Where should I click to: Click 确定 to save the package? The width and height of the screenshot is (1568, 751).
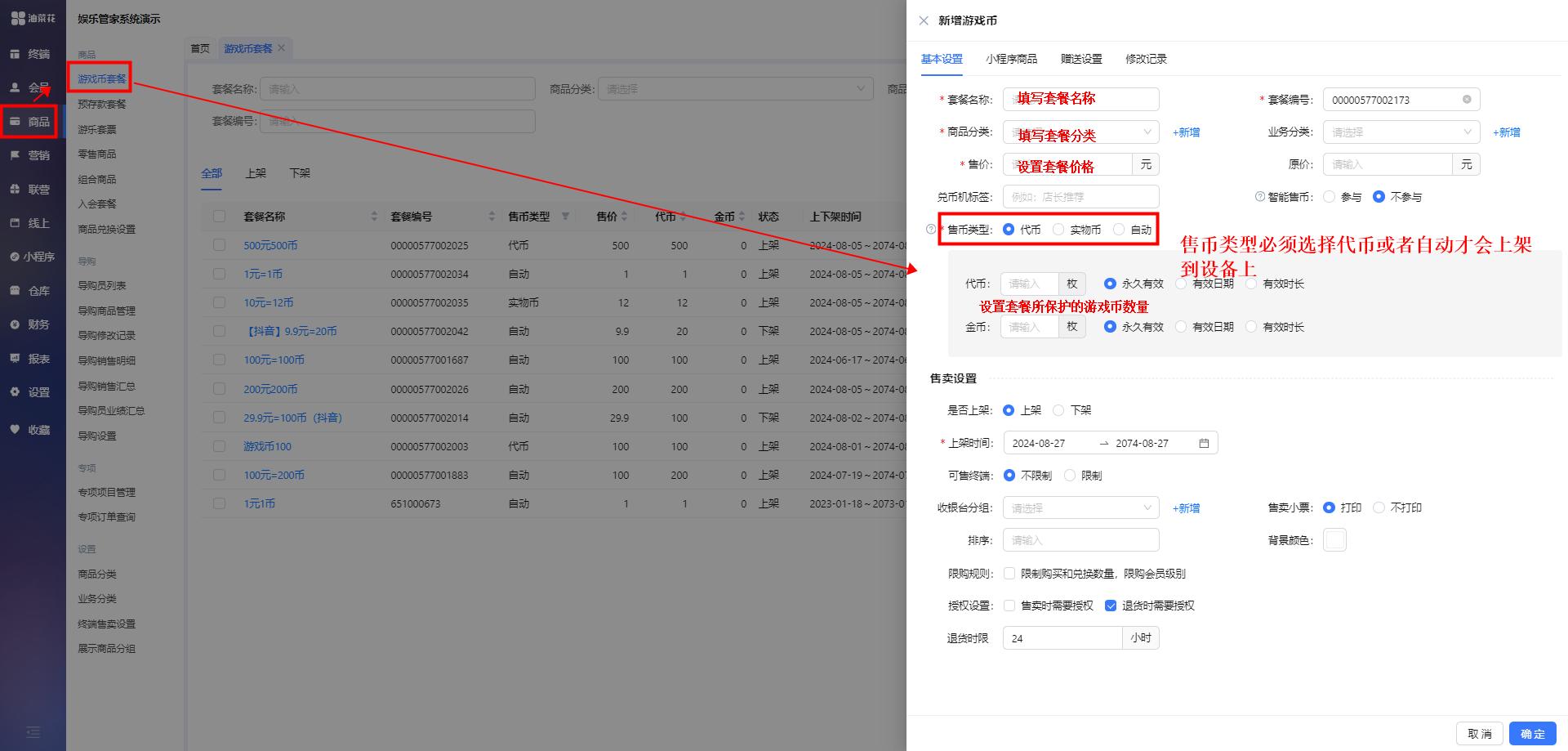[x=1533, y=734]
